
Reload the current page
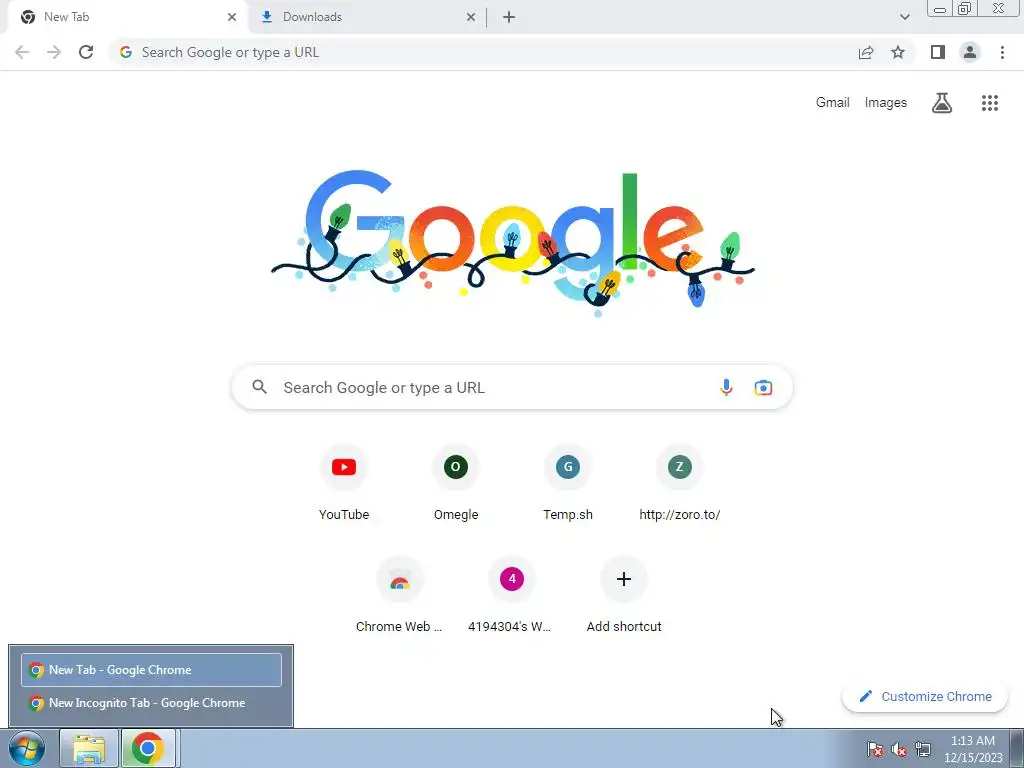[86, 52]
